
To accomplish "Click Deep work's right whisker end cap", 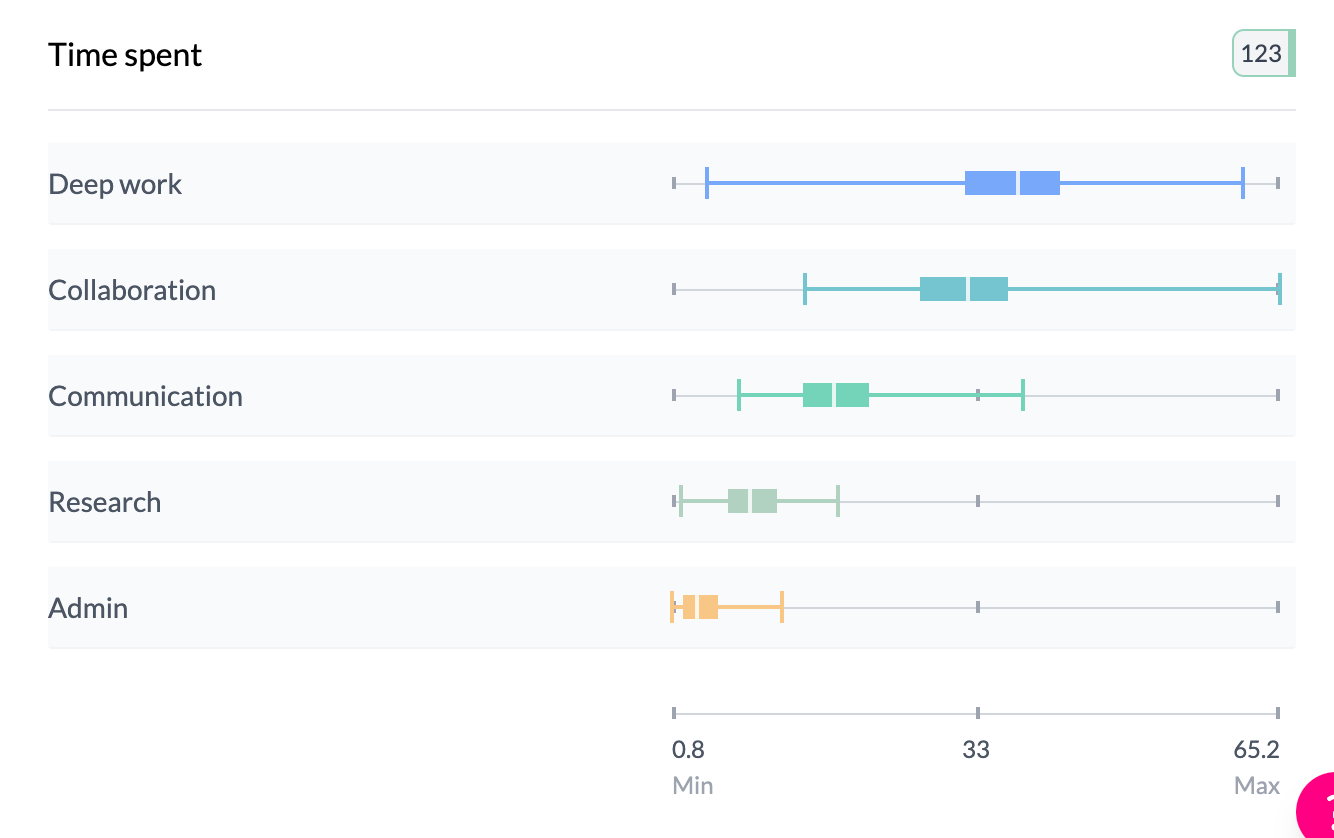I will click(x=1243, y=183).
